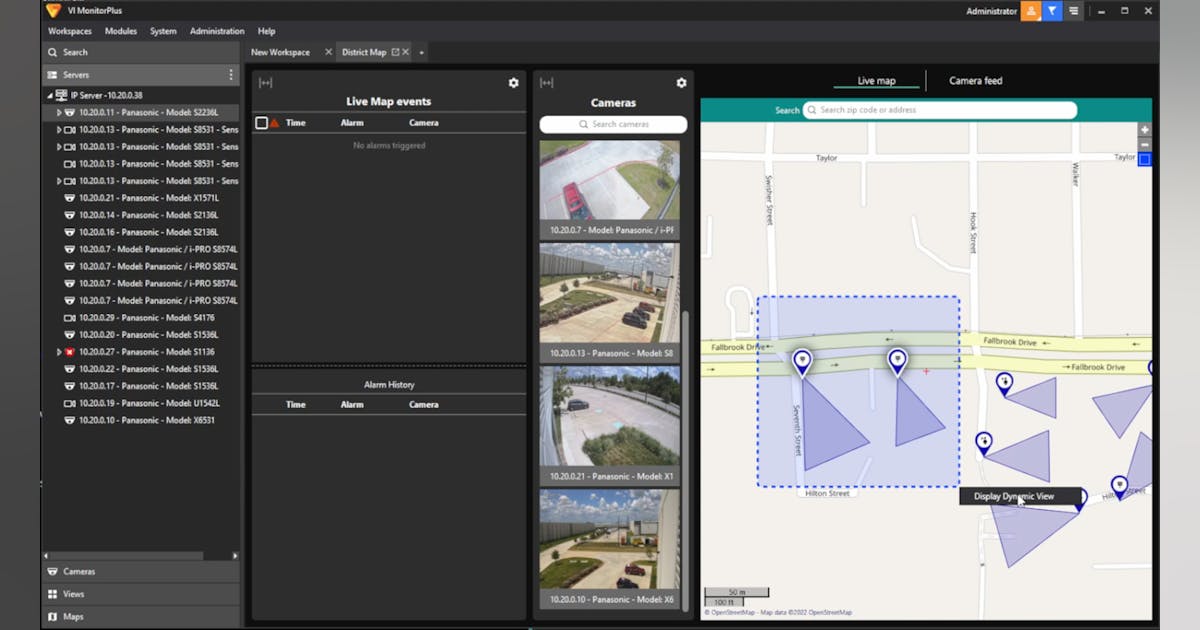Expand the 10.20.0.11 Panasonic S2236L camera entry
This screenshot has width=1200, height=630.
point(59,112)
